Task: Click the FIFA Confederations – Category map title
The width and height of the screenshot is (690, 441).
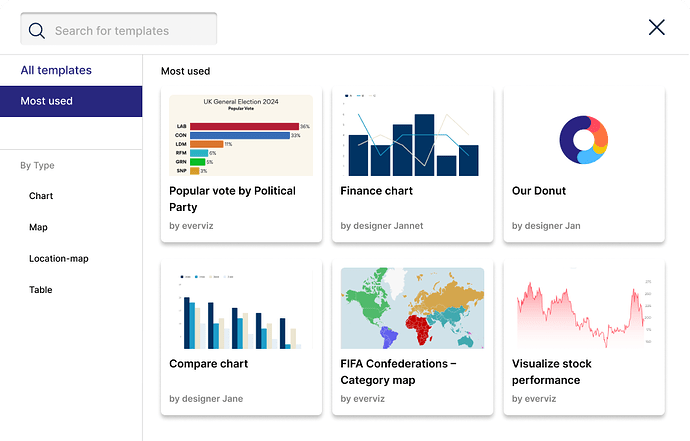Action: (398, 372)
